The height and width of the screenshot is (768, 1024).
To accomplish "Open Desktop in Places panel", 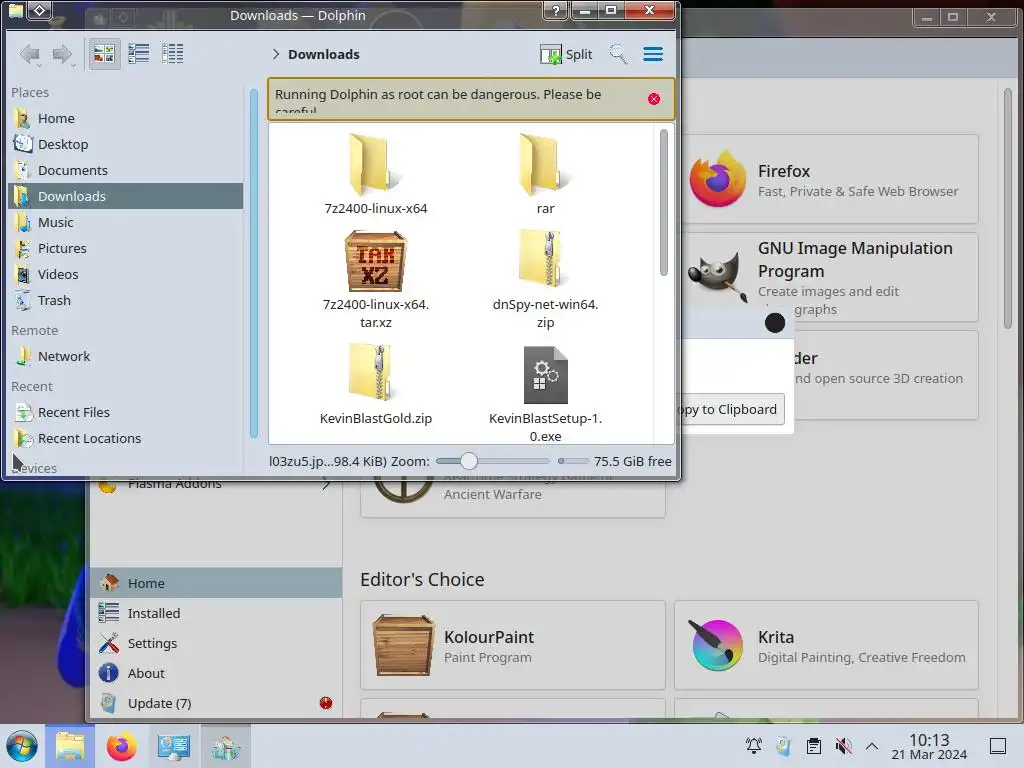I will point(125,144).
